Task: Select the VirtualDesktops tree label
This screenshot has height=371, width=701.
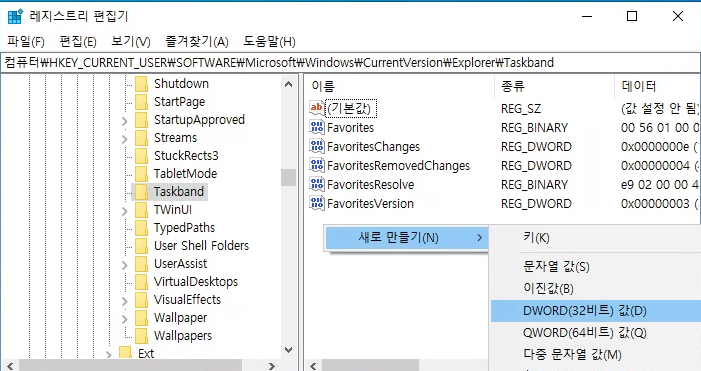Action: pyautogui.click(x=196, y=282)
